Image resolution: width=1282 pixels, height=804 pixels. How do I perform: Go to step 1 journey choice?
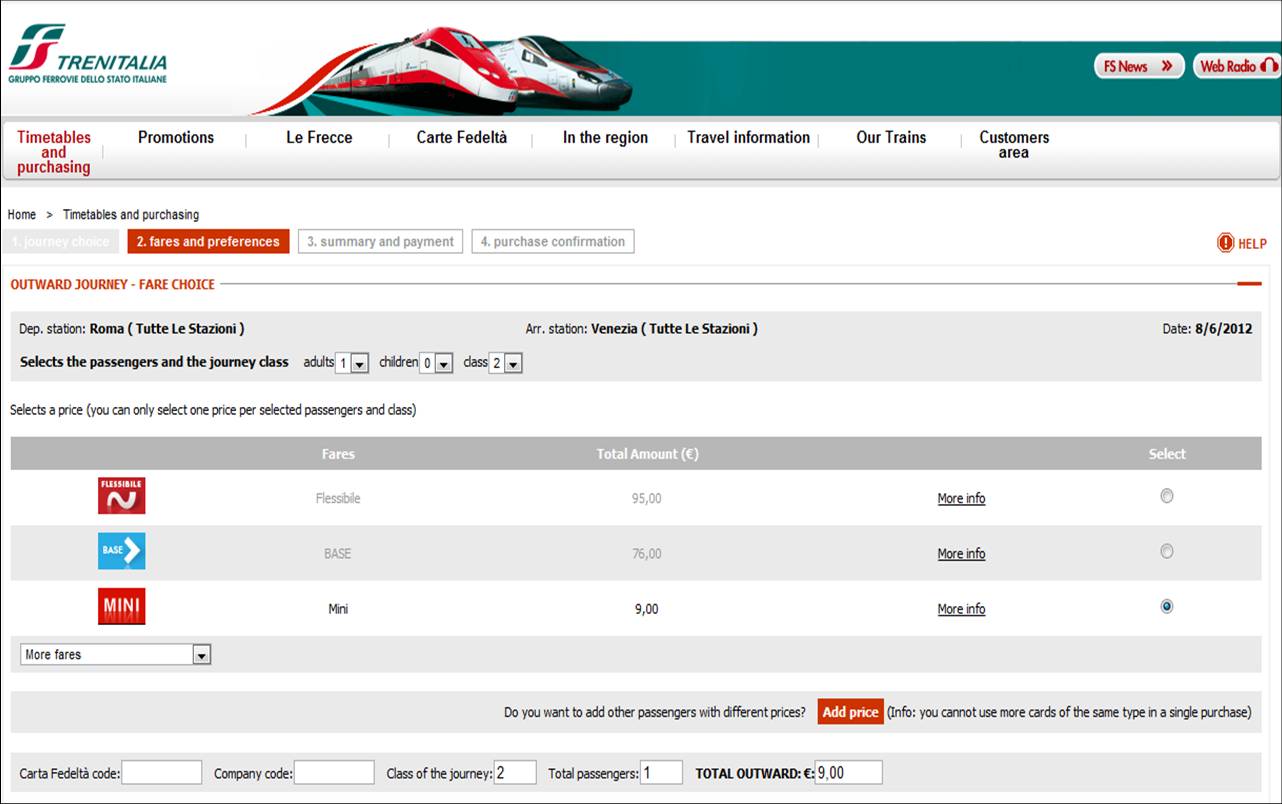pyautogui.click(x=60, y=242)
